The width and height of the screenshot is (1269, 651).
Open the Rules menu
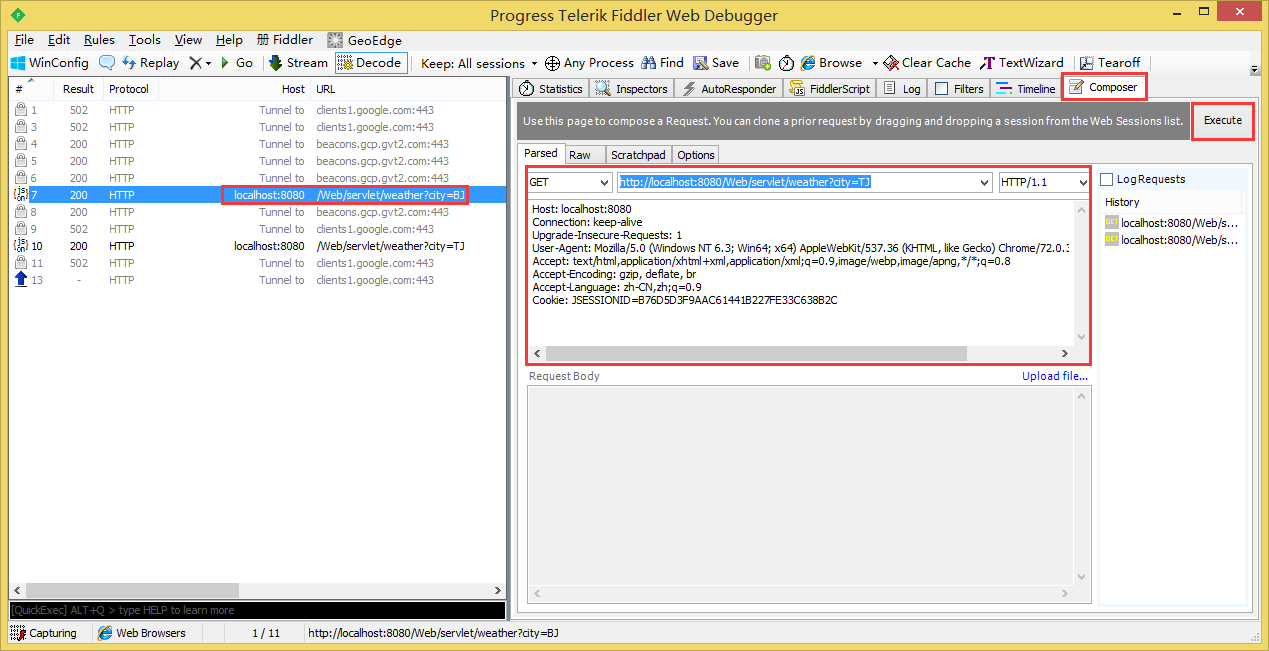click(x=99, y=40)
